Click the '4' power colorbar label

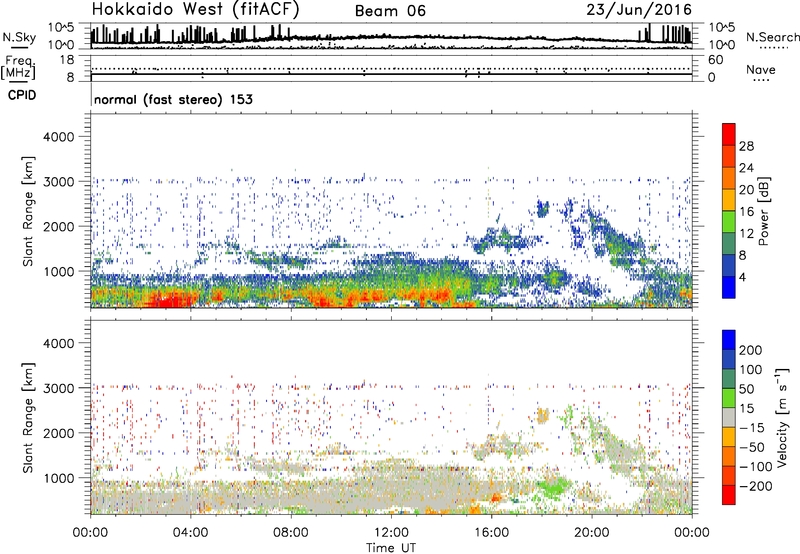[x=743, y=277]
